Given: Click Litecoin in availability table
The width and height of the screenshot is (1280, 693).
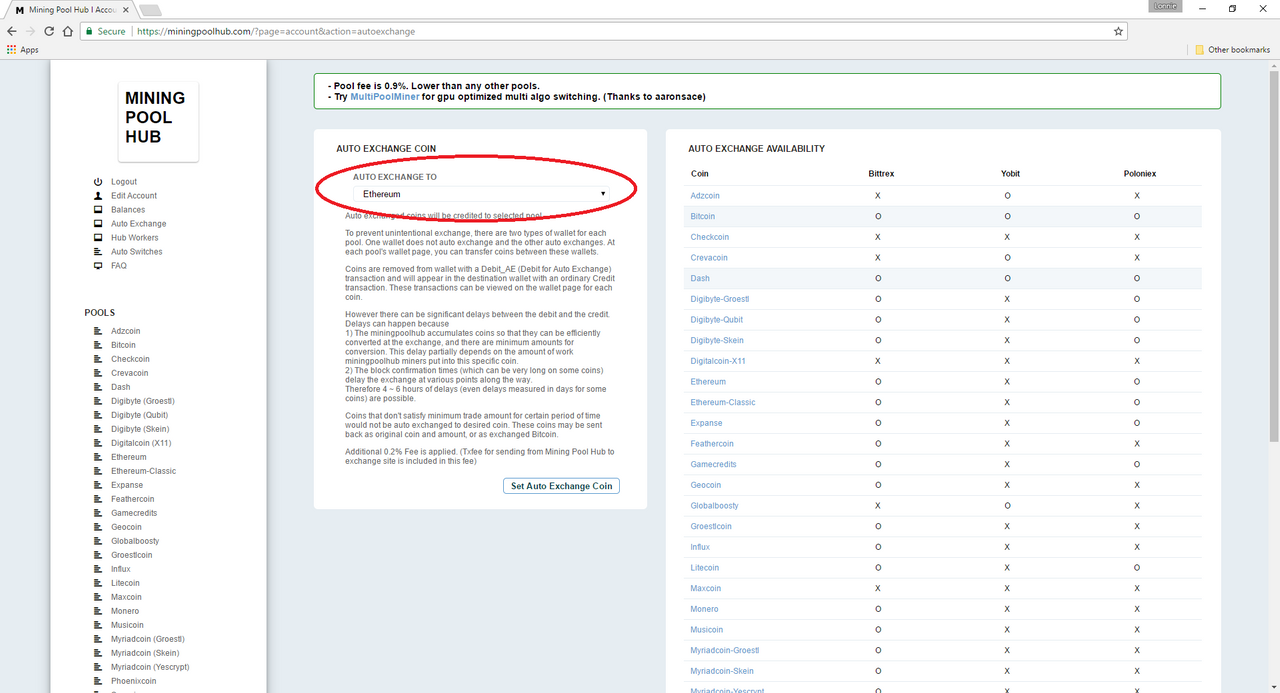Looking at the screenshot, I should (x=705, y=568).
